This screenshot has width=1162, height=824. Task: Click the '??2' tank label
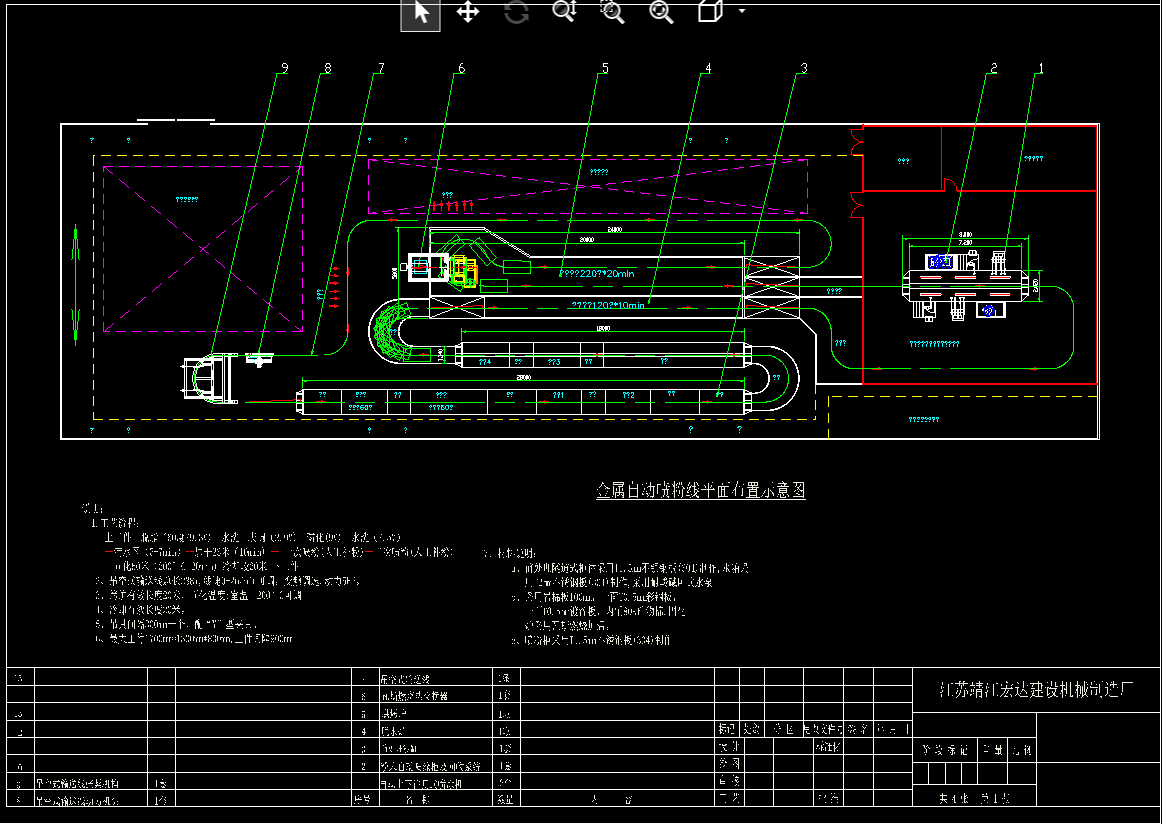pyautogui.click(x=628, y=395)
